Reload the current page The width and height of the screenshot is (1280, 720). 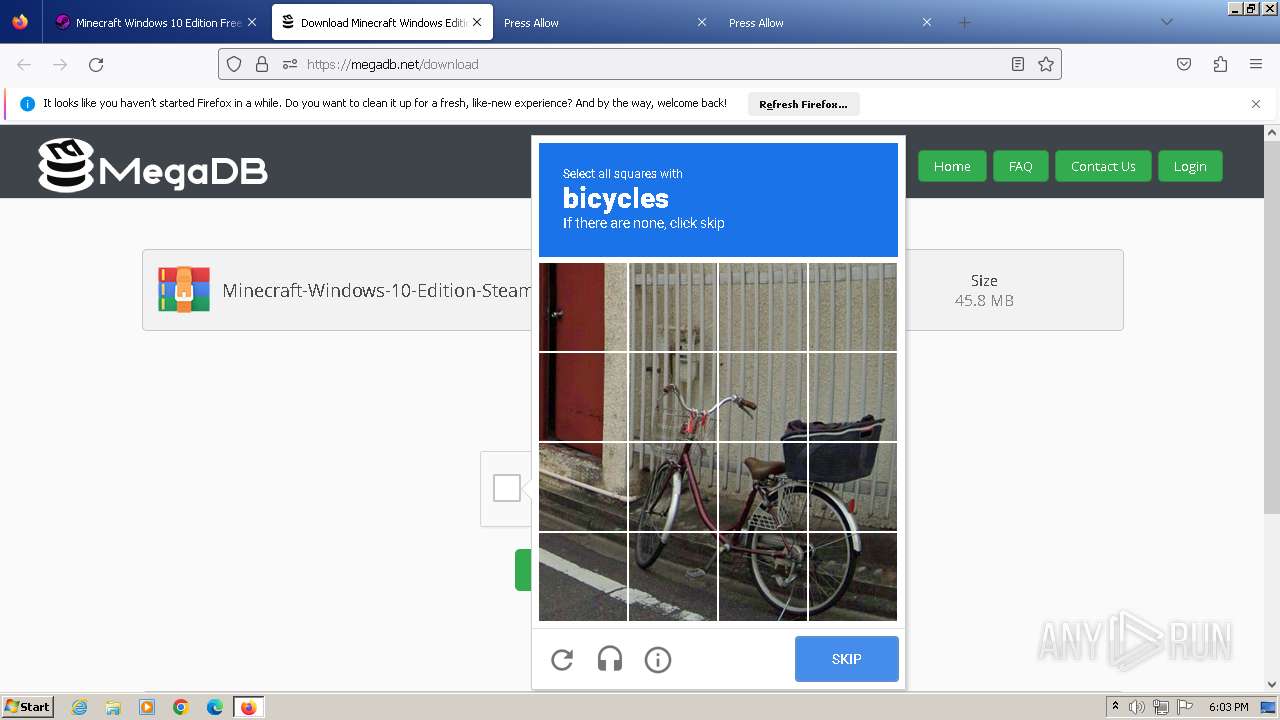(x=96, y=64)
